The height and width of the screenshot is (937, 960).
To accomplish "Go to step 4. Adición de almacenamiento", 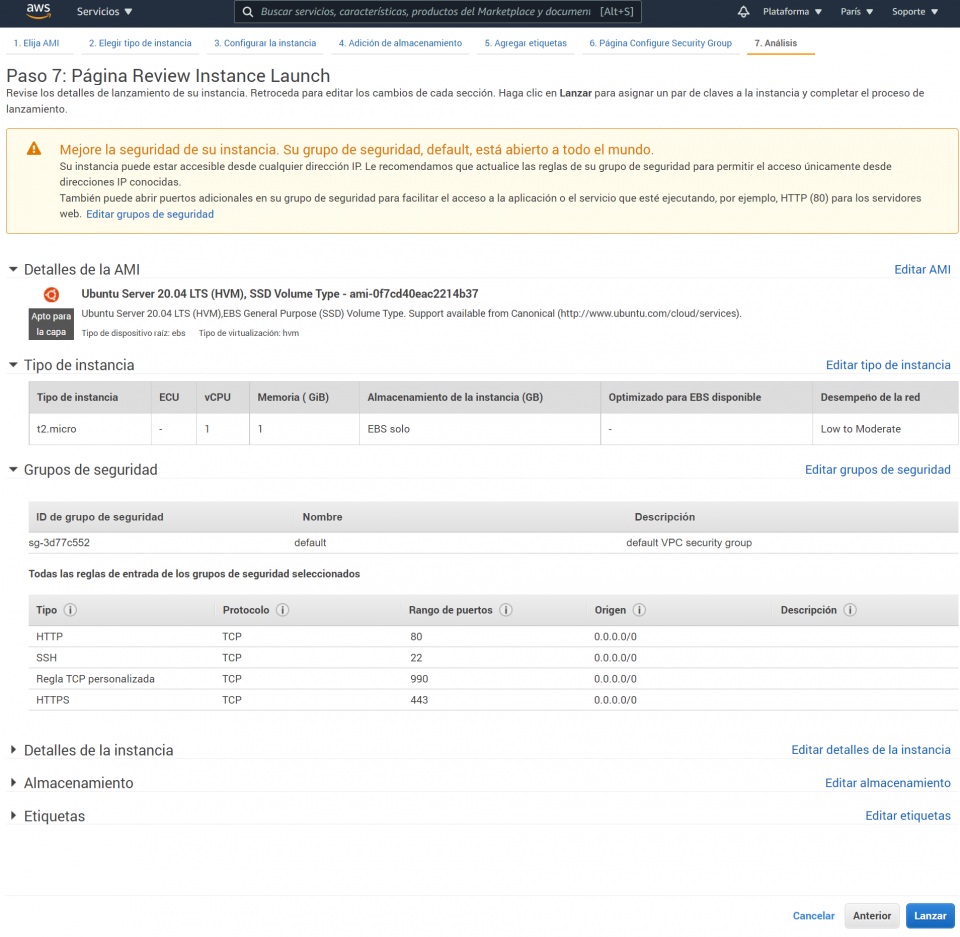I will click(400, 43).
